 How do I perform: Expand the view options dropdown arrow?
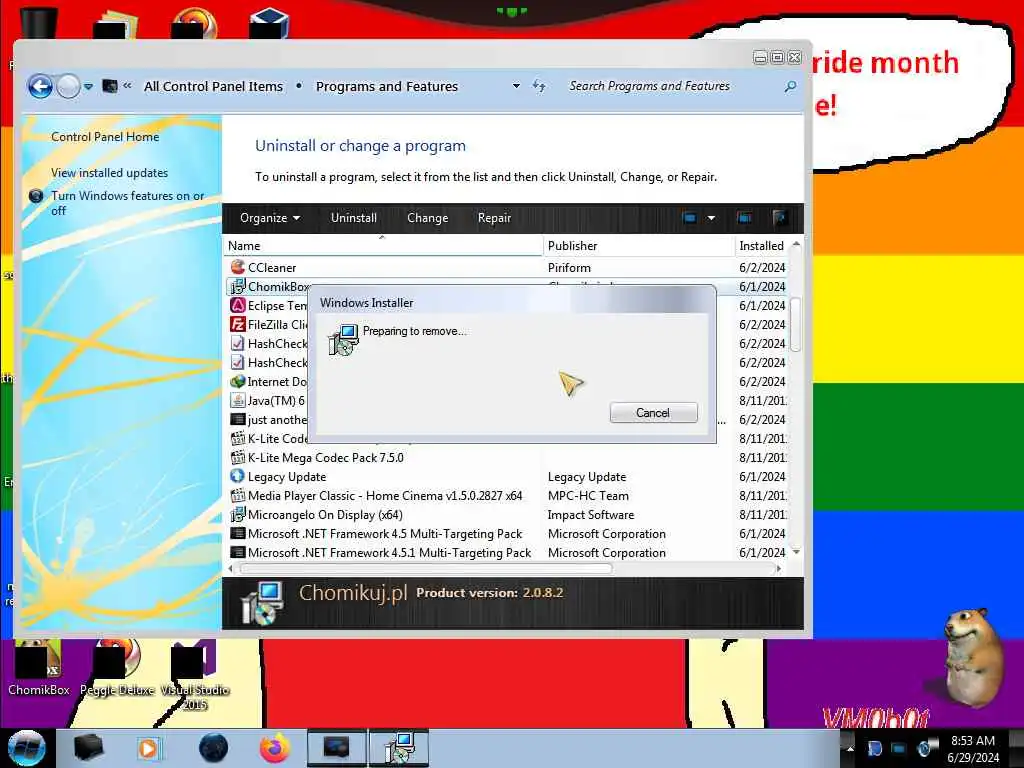(x=711, y=218)
